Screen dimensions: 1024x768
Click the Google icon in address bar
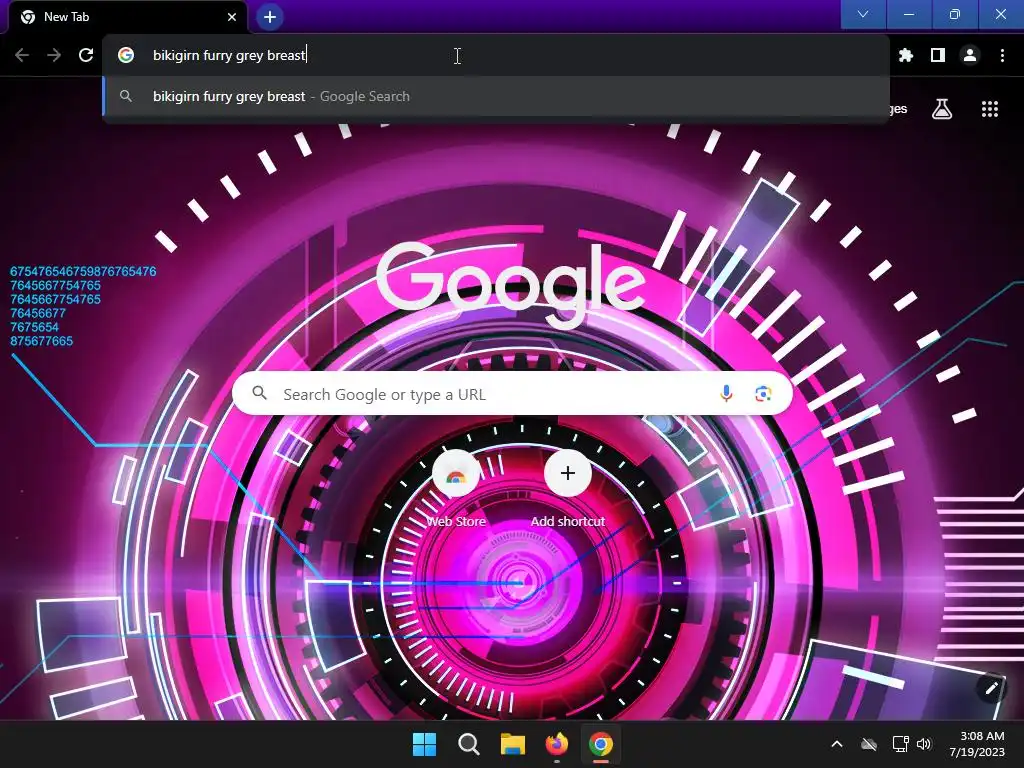pos(126,56)
